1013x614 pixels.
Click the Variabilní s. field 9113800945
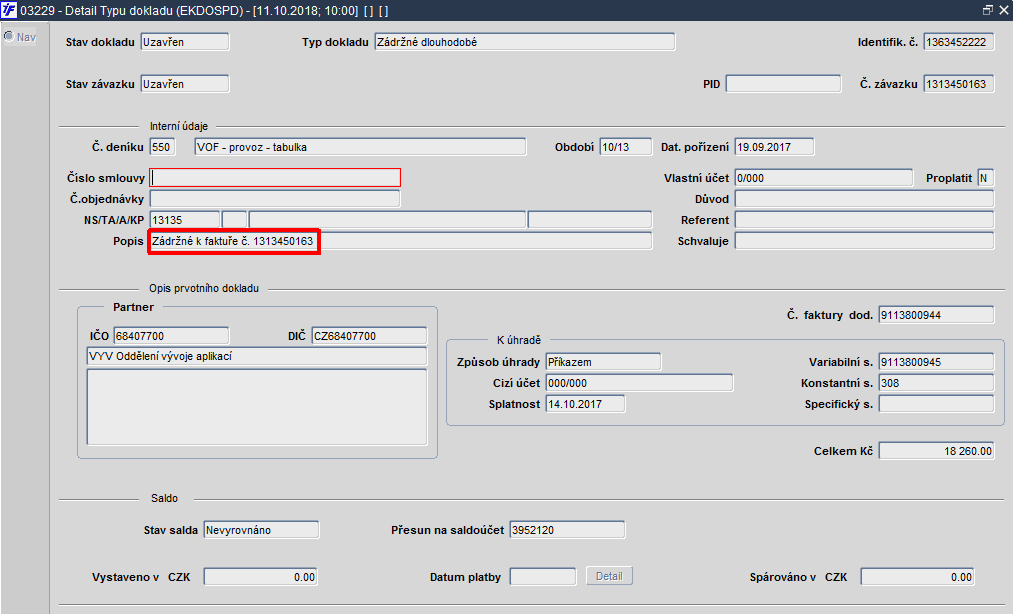(x=936, y=362)
